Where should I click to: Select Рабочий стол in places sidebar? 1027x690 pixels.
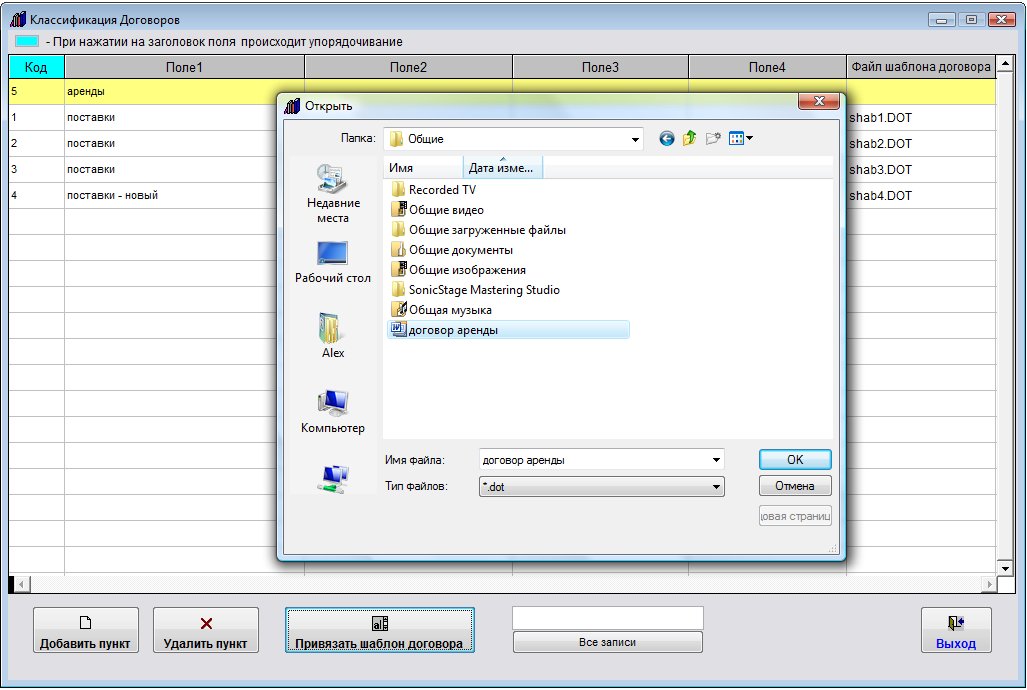pyautogui.click(x=333, y=261)
